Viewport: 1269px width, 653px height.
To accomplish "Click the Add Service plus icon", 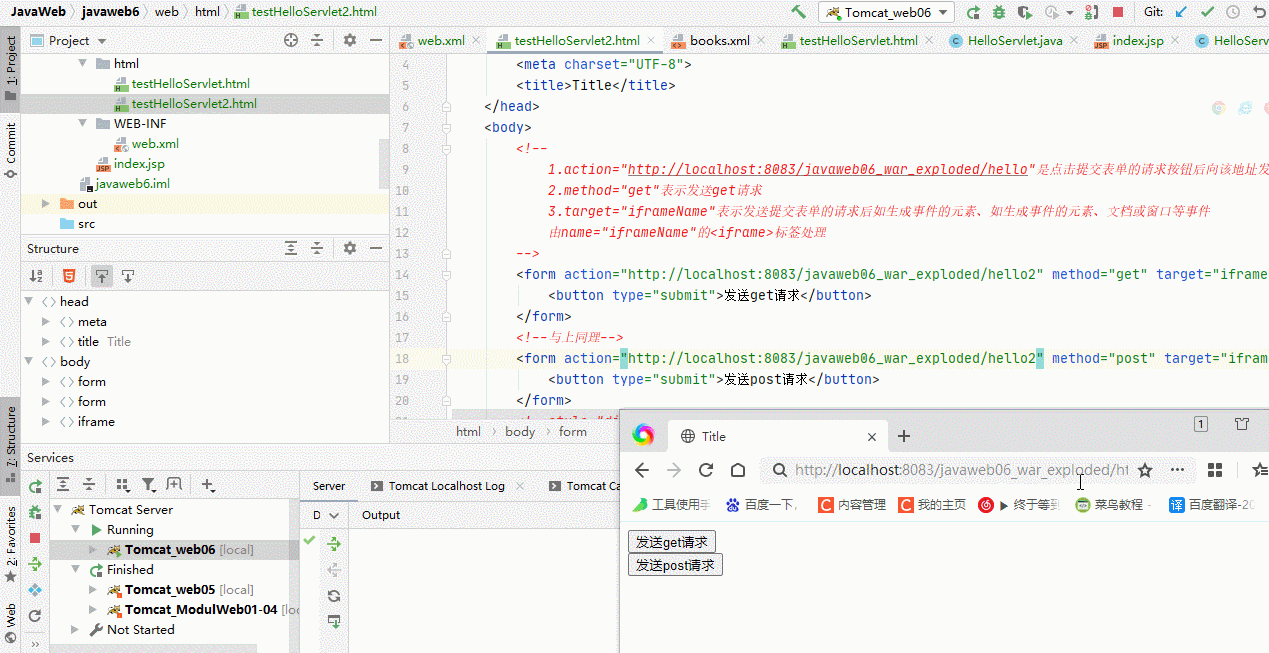I will pos(208,485).
